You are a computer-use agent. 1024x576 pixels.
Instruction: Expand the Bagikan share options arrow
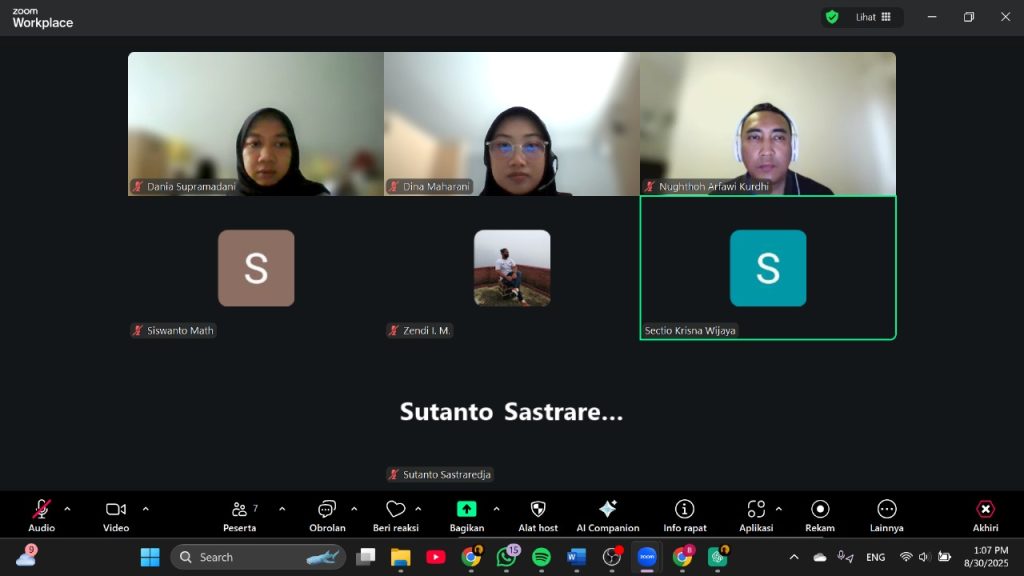point(496,509)
